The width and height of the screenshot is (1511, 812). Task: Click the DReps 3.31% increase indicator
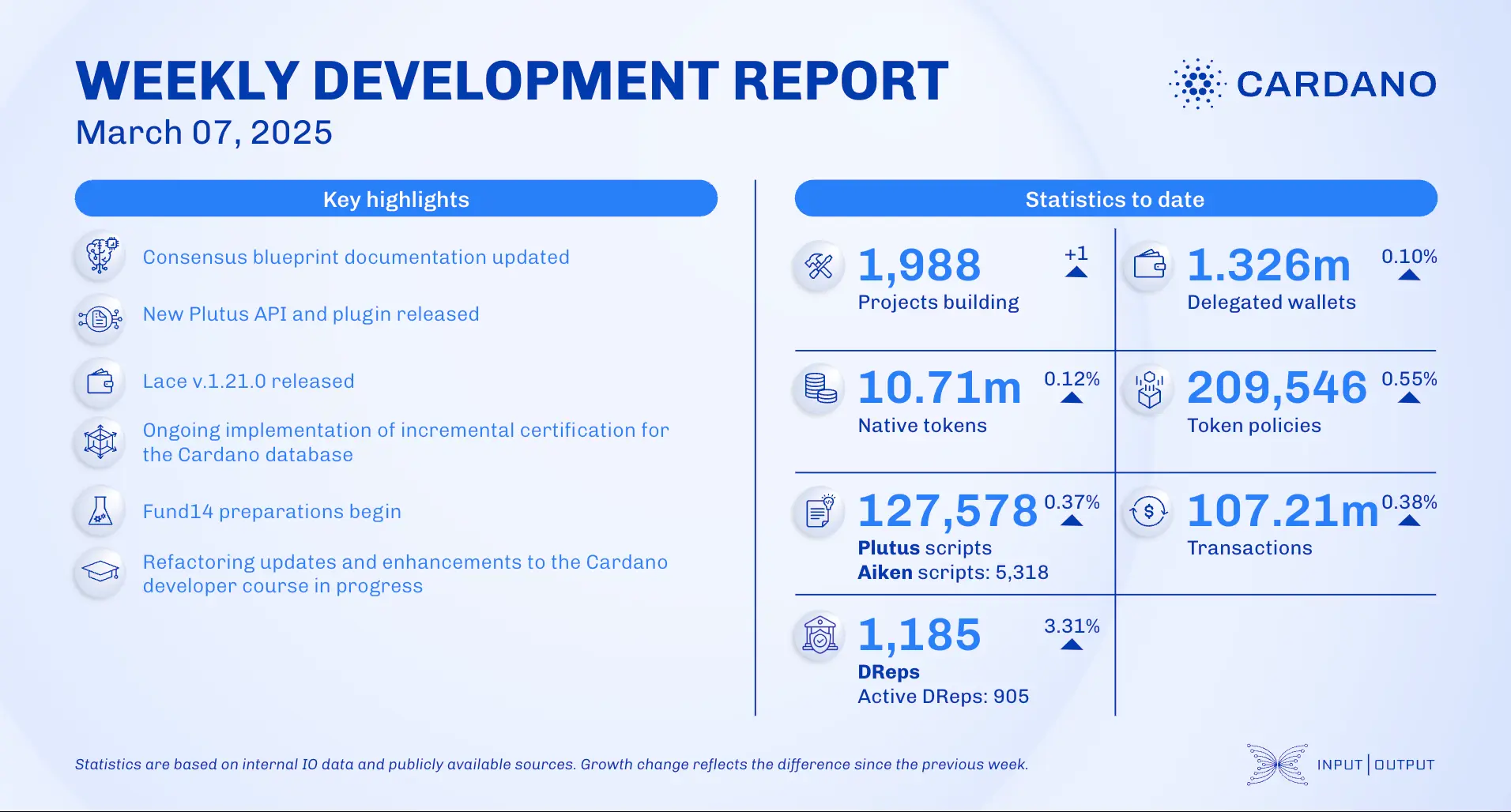click(x=1072, y=636)
